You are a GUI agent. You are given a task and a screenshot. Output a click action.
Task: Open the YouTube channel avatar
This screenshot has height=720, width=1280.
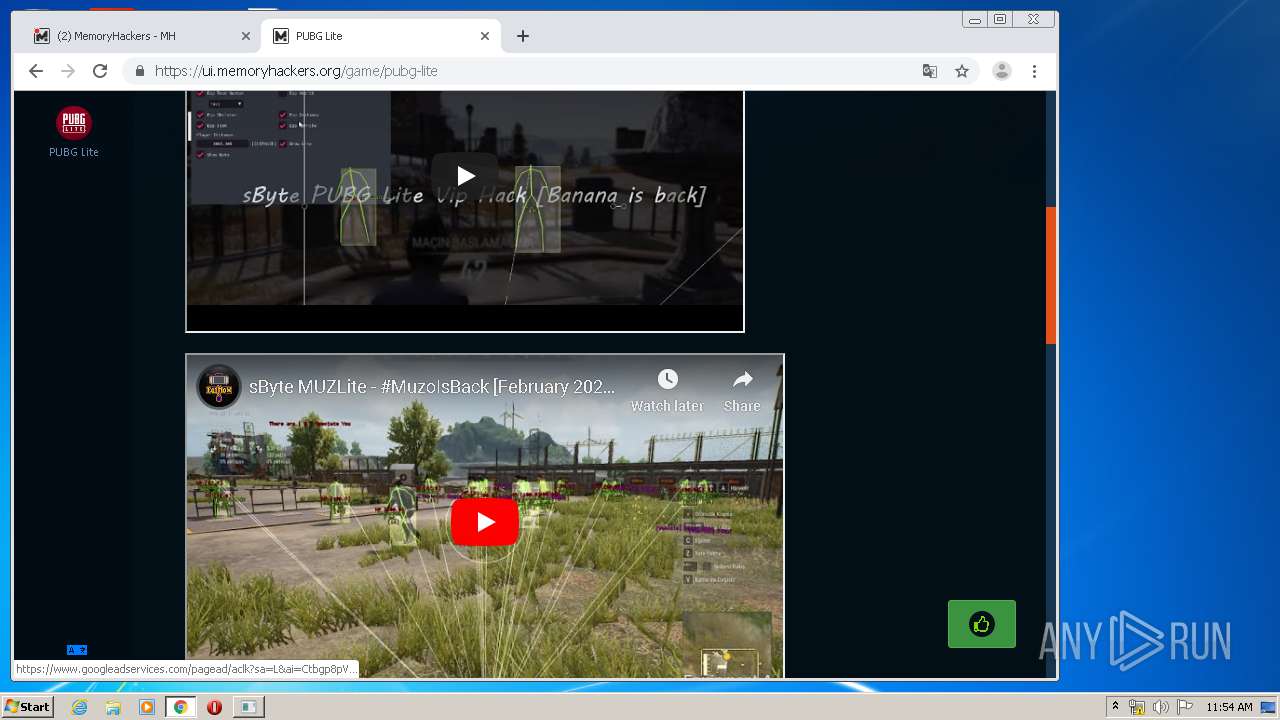pos(218,387)
